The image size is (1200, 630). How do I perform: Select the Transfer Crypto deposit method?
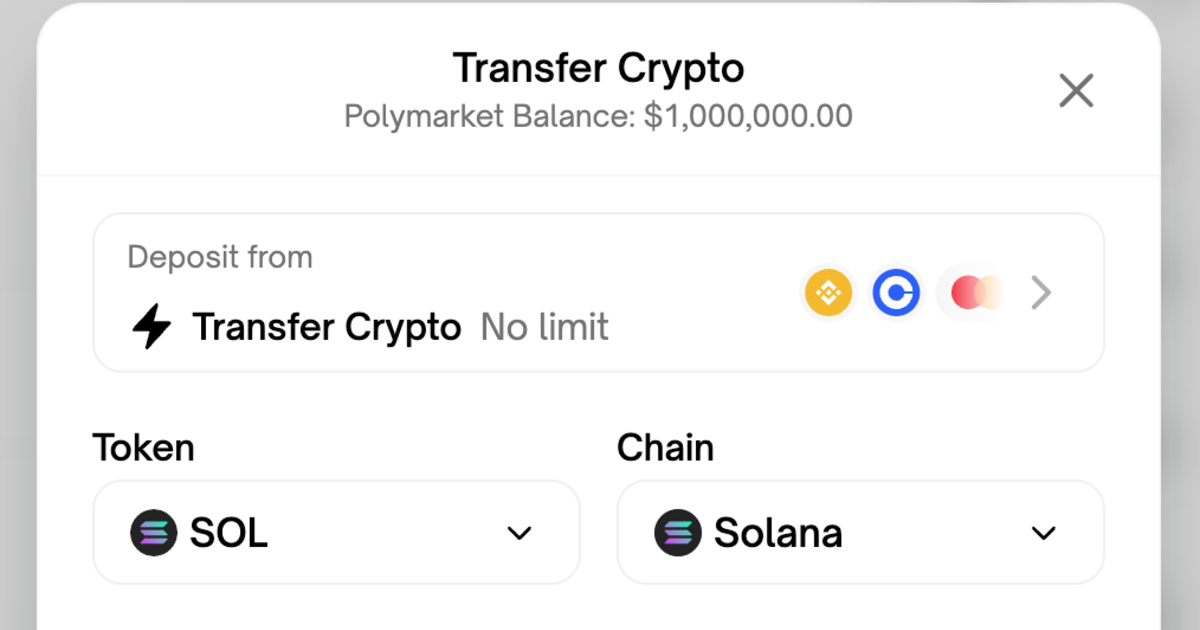(x=598, y=293)
